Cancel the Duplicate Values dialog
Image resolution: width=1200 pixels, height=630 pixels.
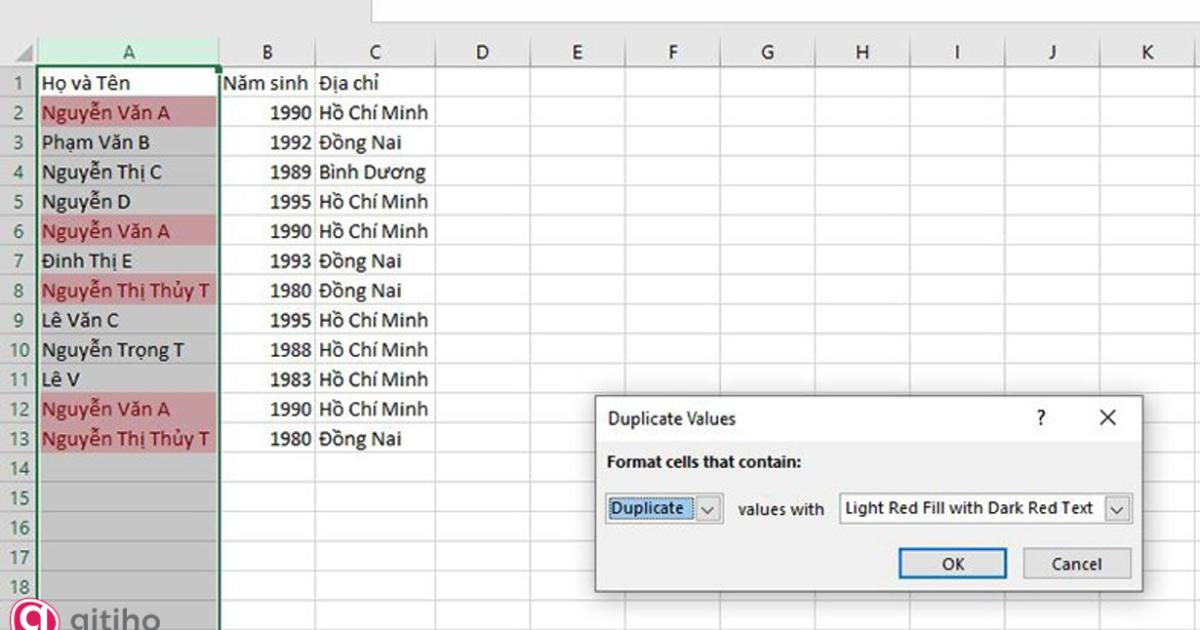pos(1076,563)
